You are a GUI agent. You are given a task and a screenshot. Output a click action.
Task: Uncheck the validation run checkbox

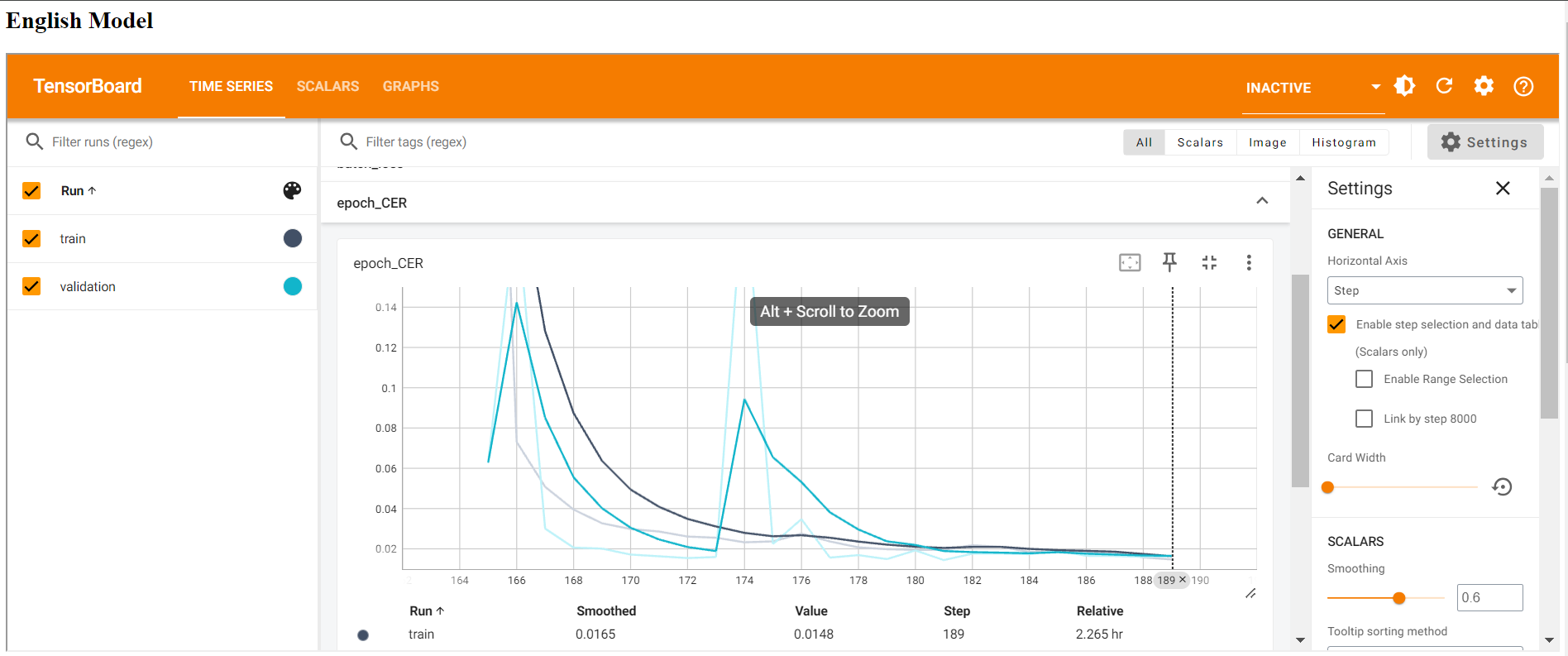pyautogui.click(x=31, y=286)
